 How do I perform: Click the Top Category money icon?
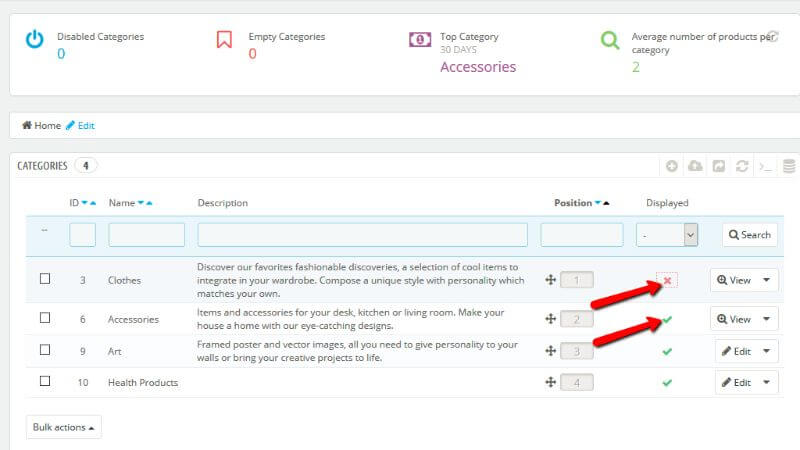pyautogui.click(x=420, y=39)
